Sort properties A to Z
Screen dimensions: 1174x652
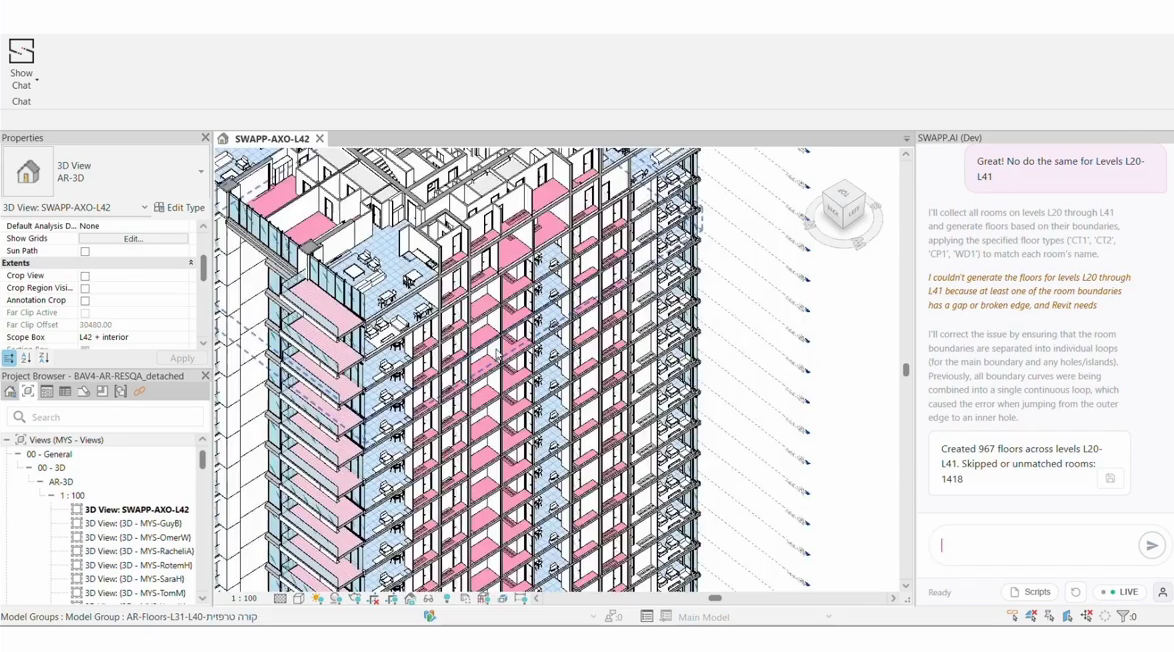click(26, 359)
